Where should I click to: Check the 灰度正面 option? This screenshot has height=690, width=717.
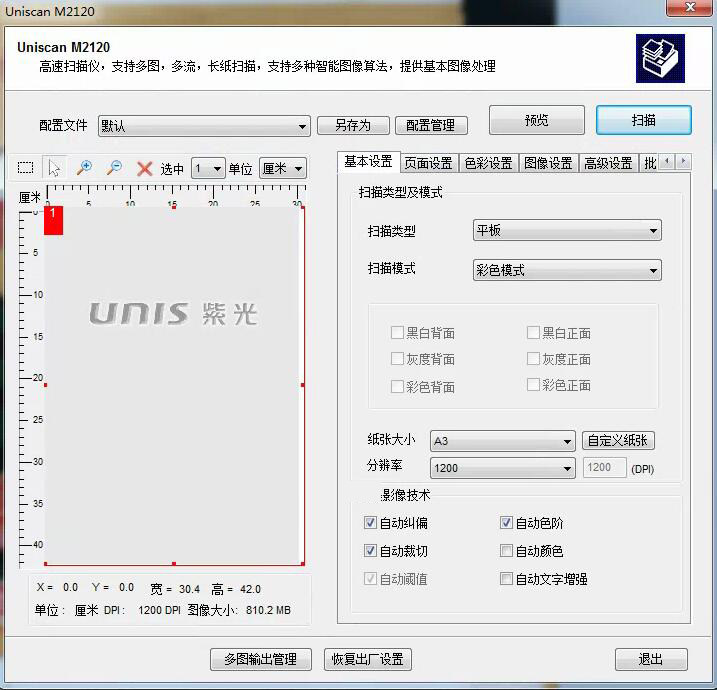533,358
